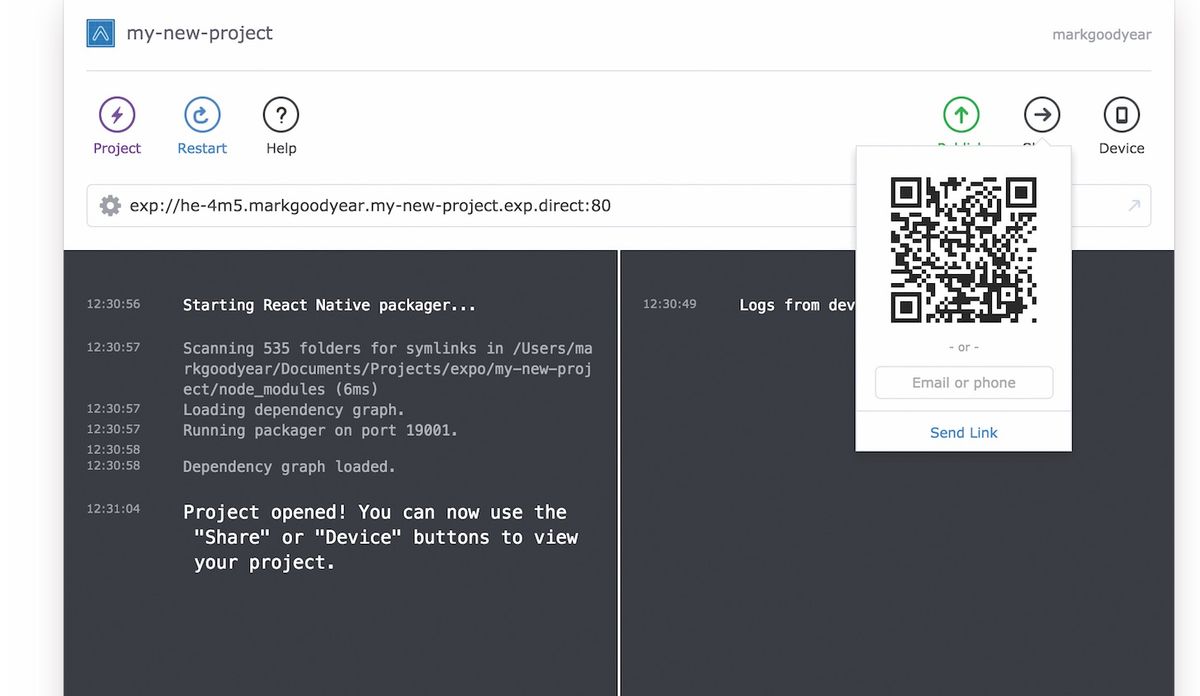Click the external link arrow in the URL bar

(x=1133, y=205)
